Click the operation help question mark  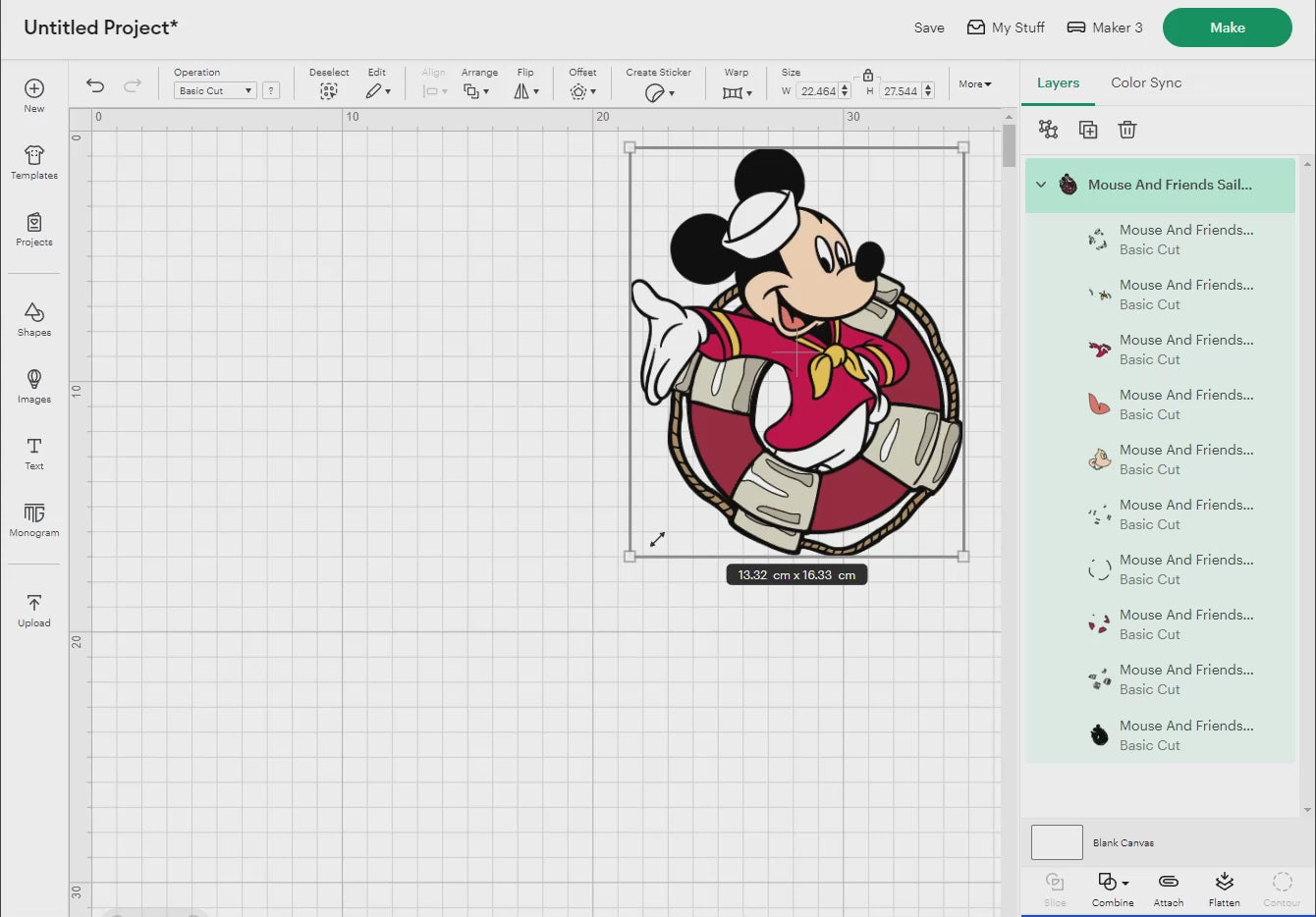(x=271, y=90)
